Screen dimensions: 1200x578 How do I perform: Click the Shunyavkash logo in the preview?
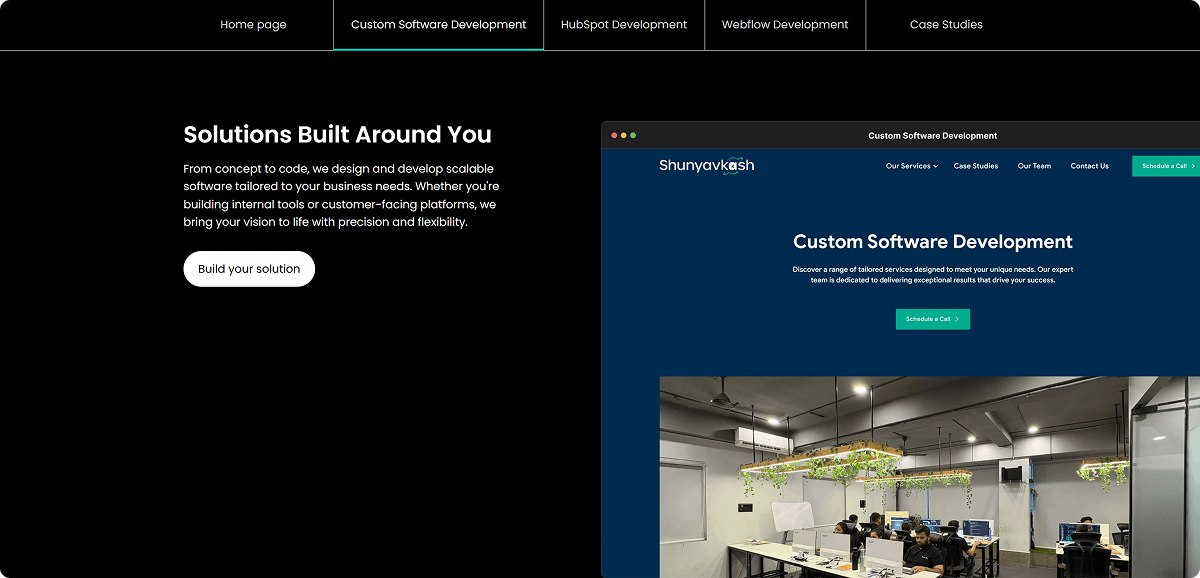pos(706,166)
